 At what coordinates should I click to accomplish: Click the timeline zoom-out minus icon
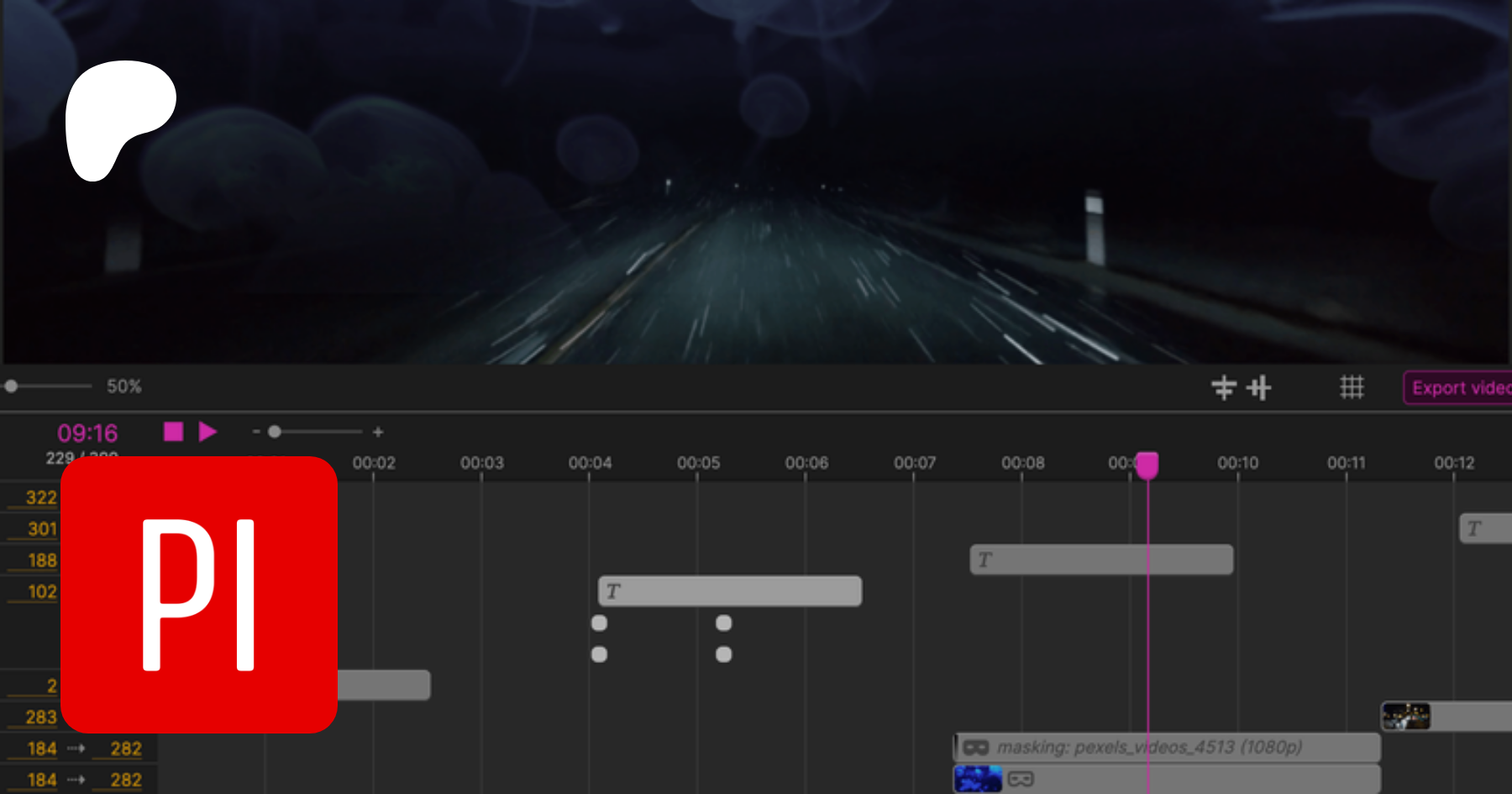click(256, 432)
